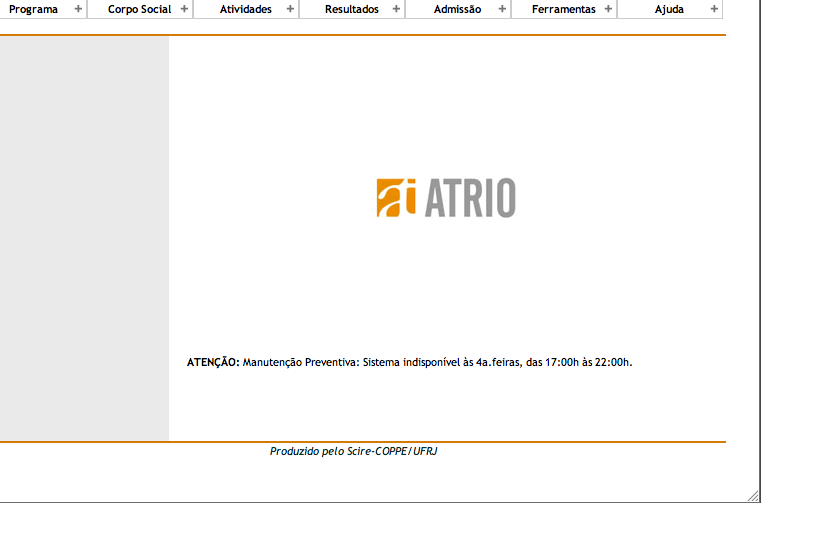The width and height of the screenshot is (815, 539).
Task: Open the Resultados menu
Action: (351, 9)
